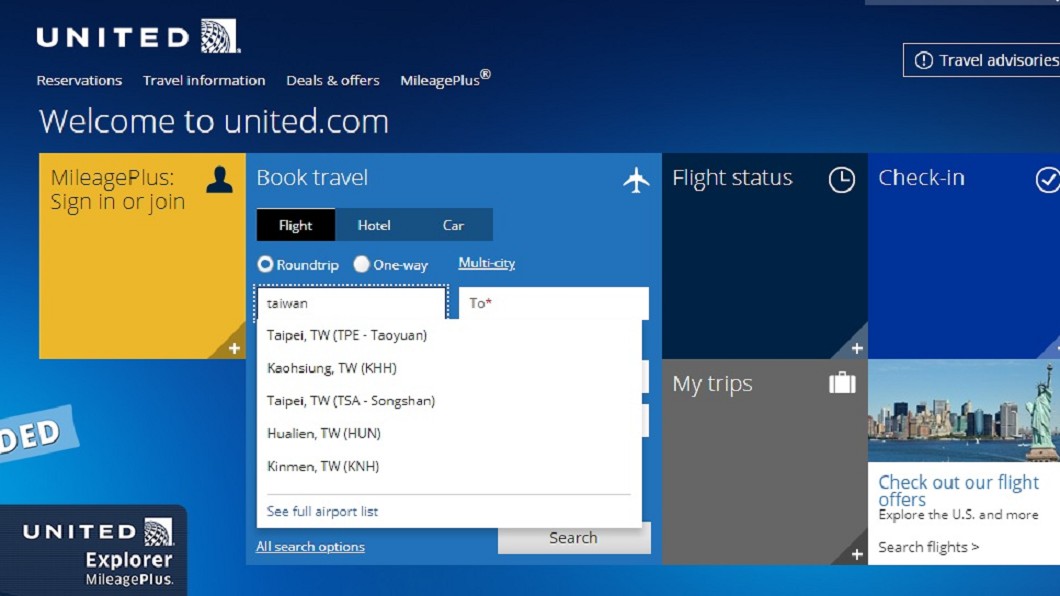The height and width of the screenshot is (596, 1060).
Task: Click the New York skyline promo image
Action: click(964, 411)
